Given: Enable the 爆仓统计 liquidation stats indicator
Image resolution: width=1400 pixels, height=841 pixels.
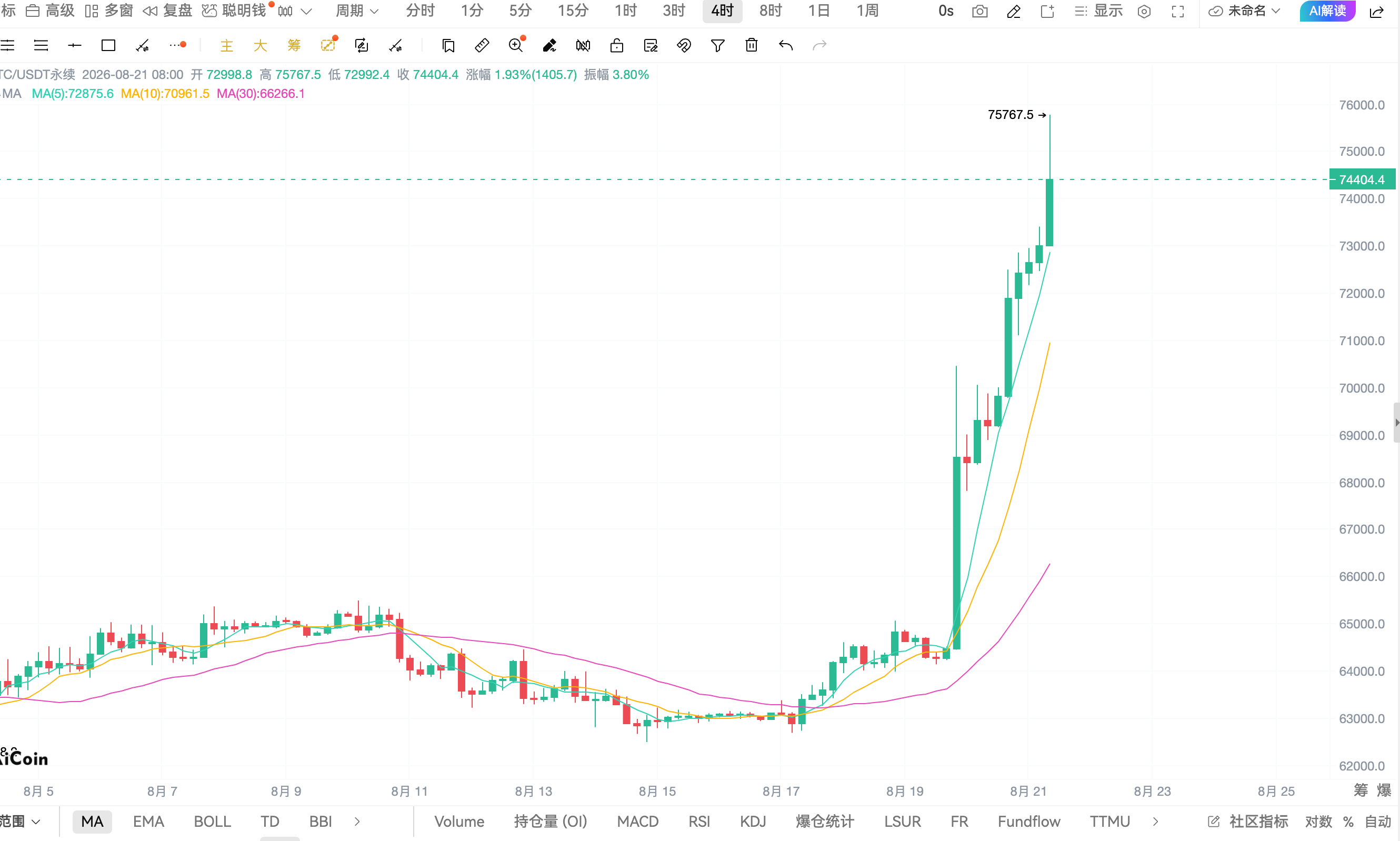Looking at the screenshot, I should pyautogui.click(x=825, y=821).
